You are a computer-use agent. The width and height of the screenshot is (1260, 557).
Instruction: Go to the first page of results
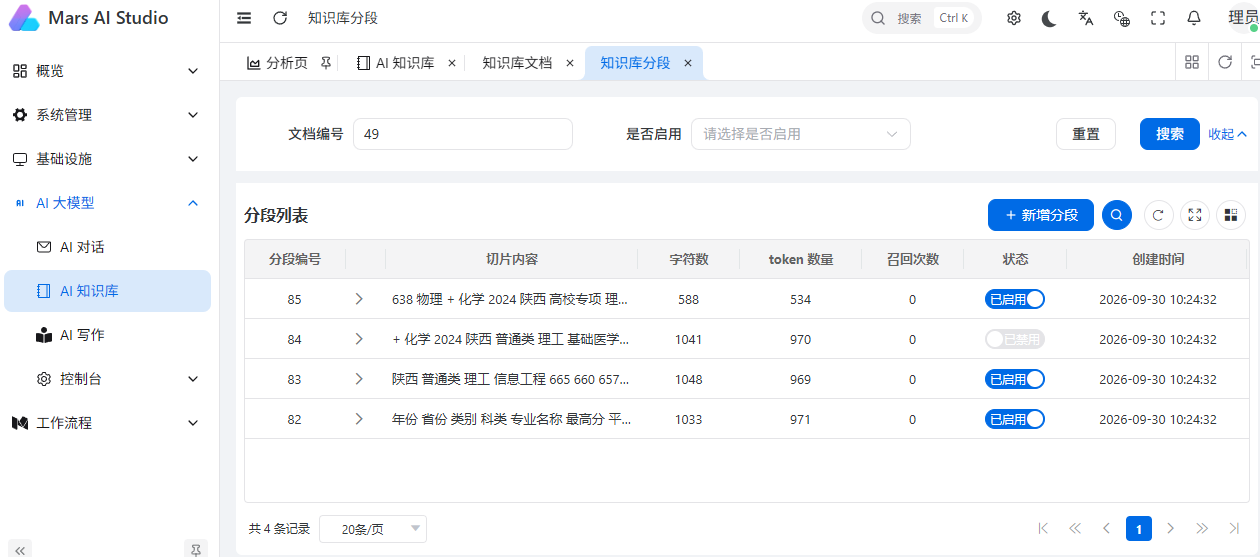[1043, 528]
